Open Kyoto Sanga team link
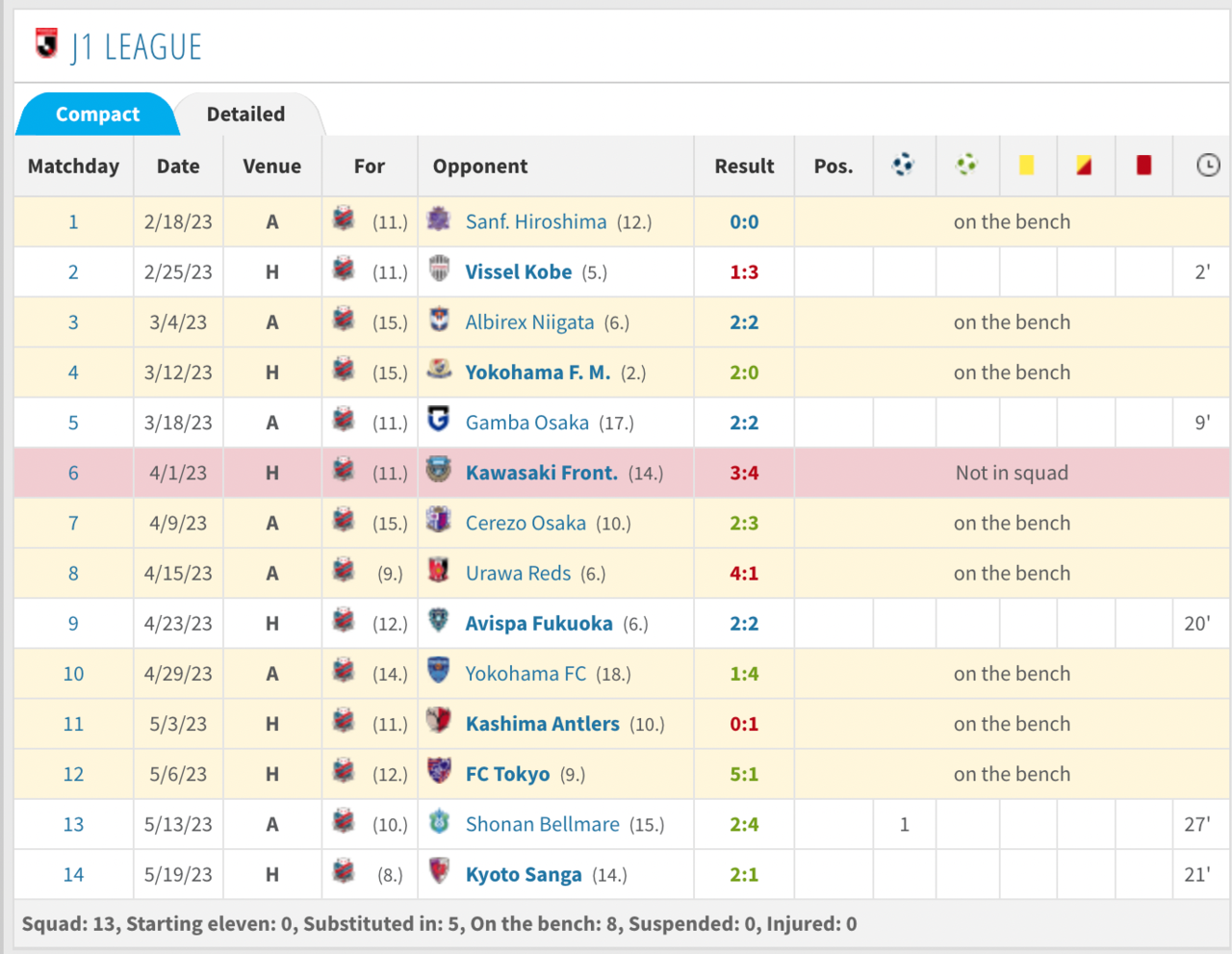The image size is (1232, 954). (524, 874)
